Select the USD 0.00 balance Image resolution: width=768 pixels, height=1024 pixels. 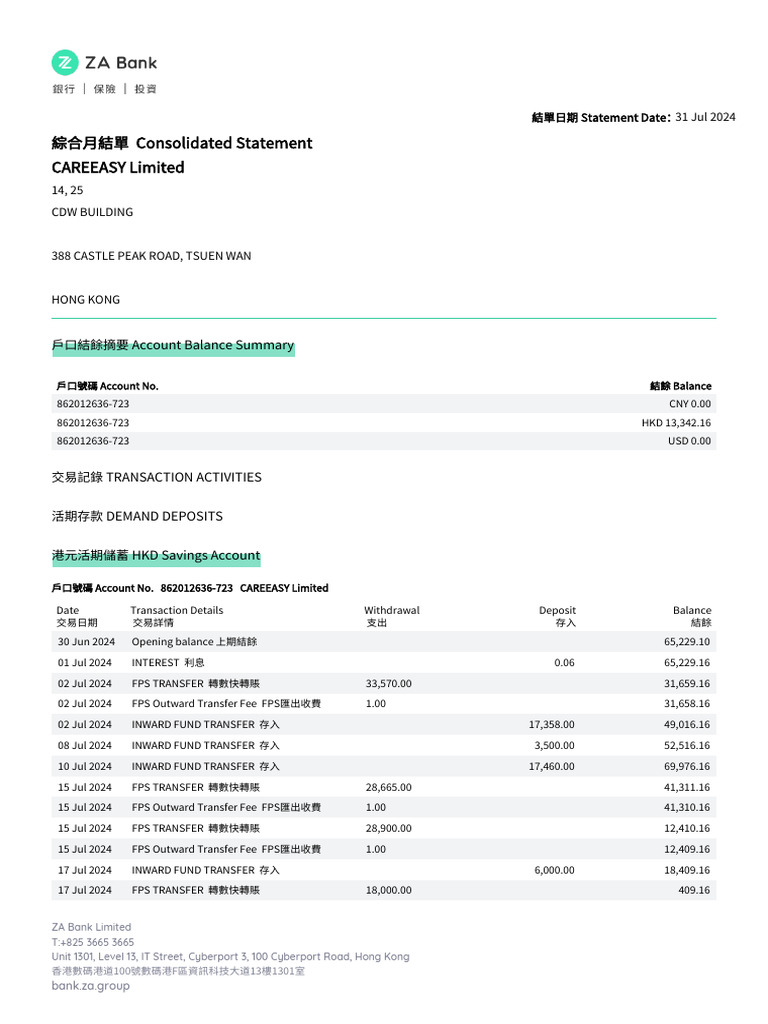(690, 441)
